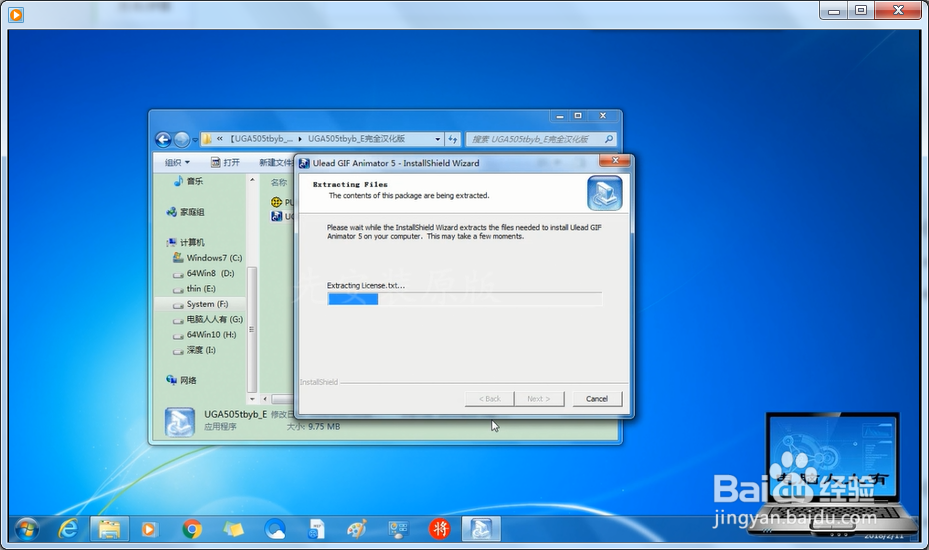Switch to the installer taskbar button
Screen dimensions: 929x550
coord(481,529)
